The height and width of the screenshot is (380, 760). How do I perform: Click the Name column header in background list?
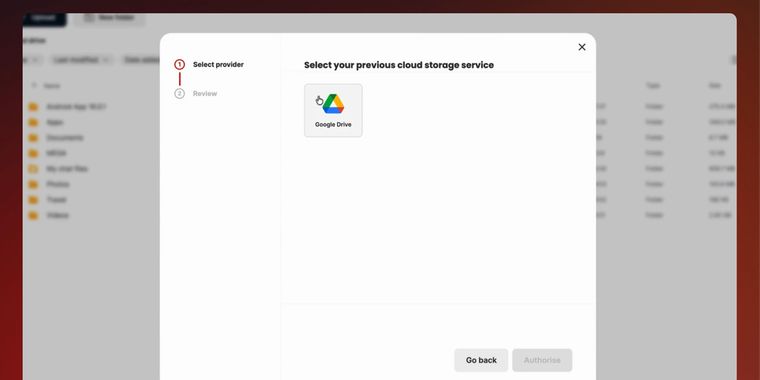(x=52, y=86)
